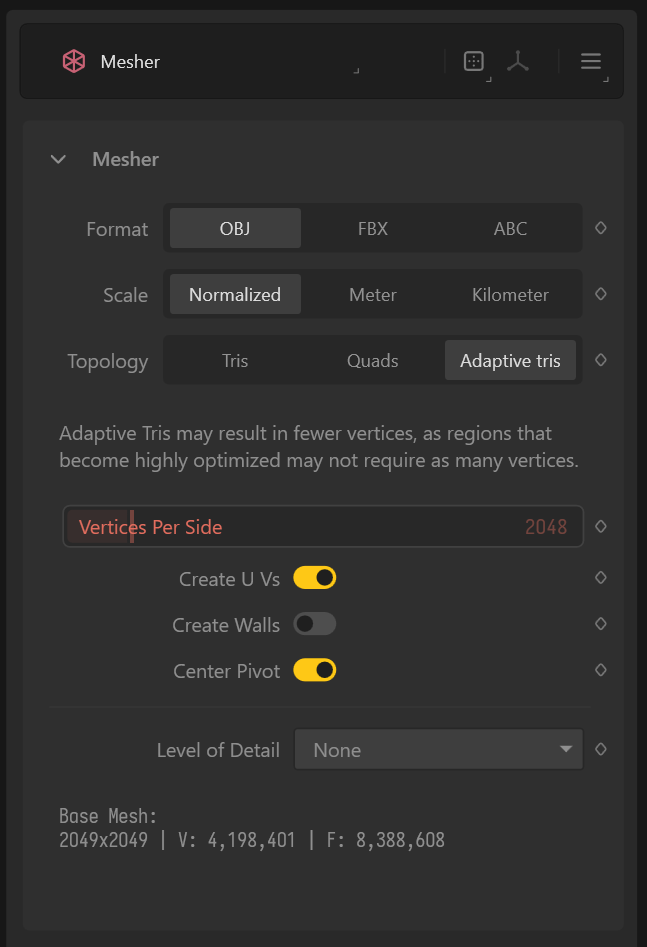
Task: Click the Mesher cube icon in header
Action: click(x=73, y=61)
